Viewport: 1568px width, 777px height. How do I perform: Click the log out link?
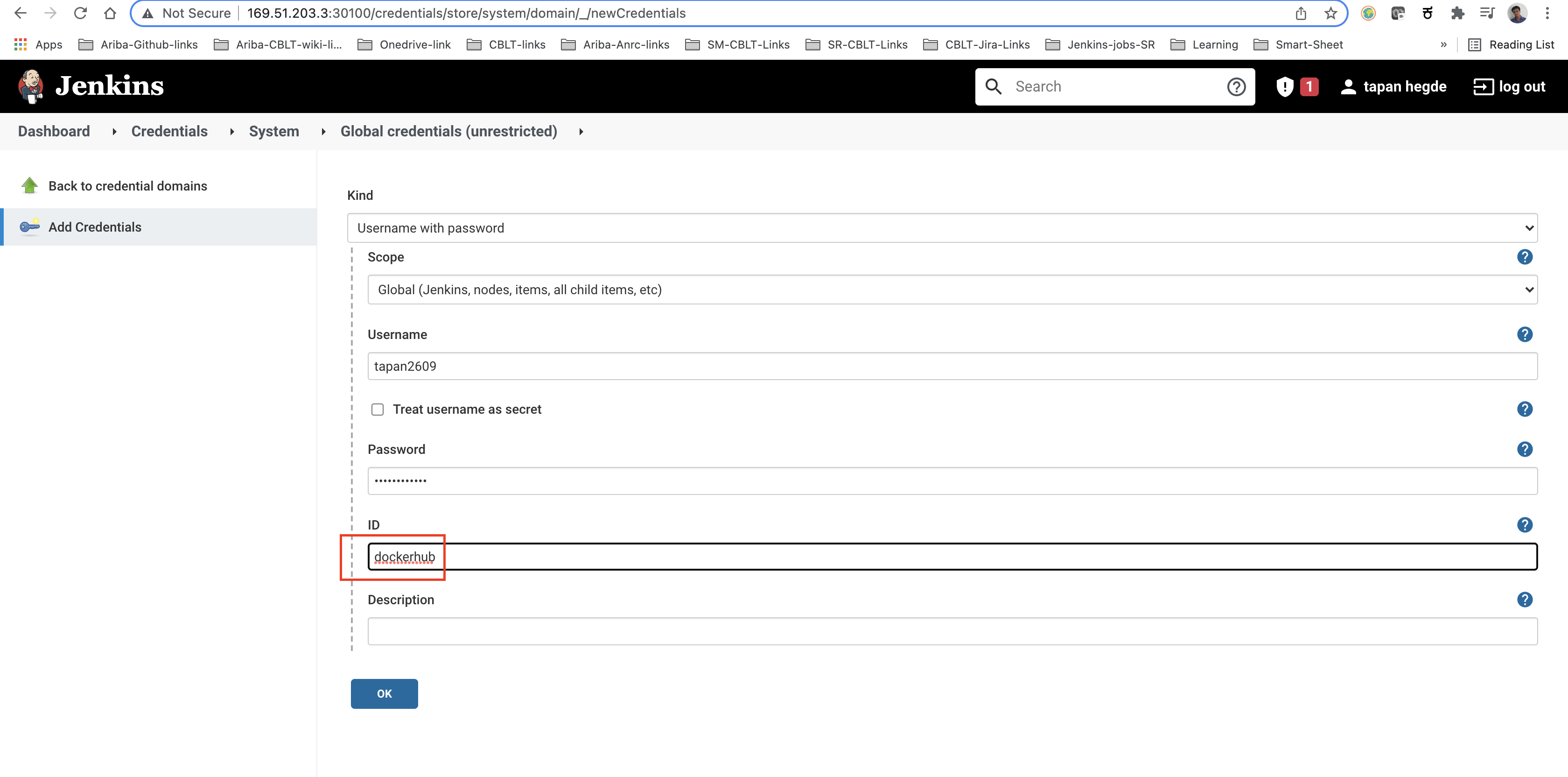click(1522, 86)
